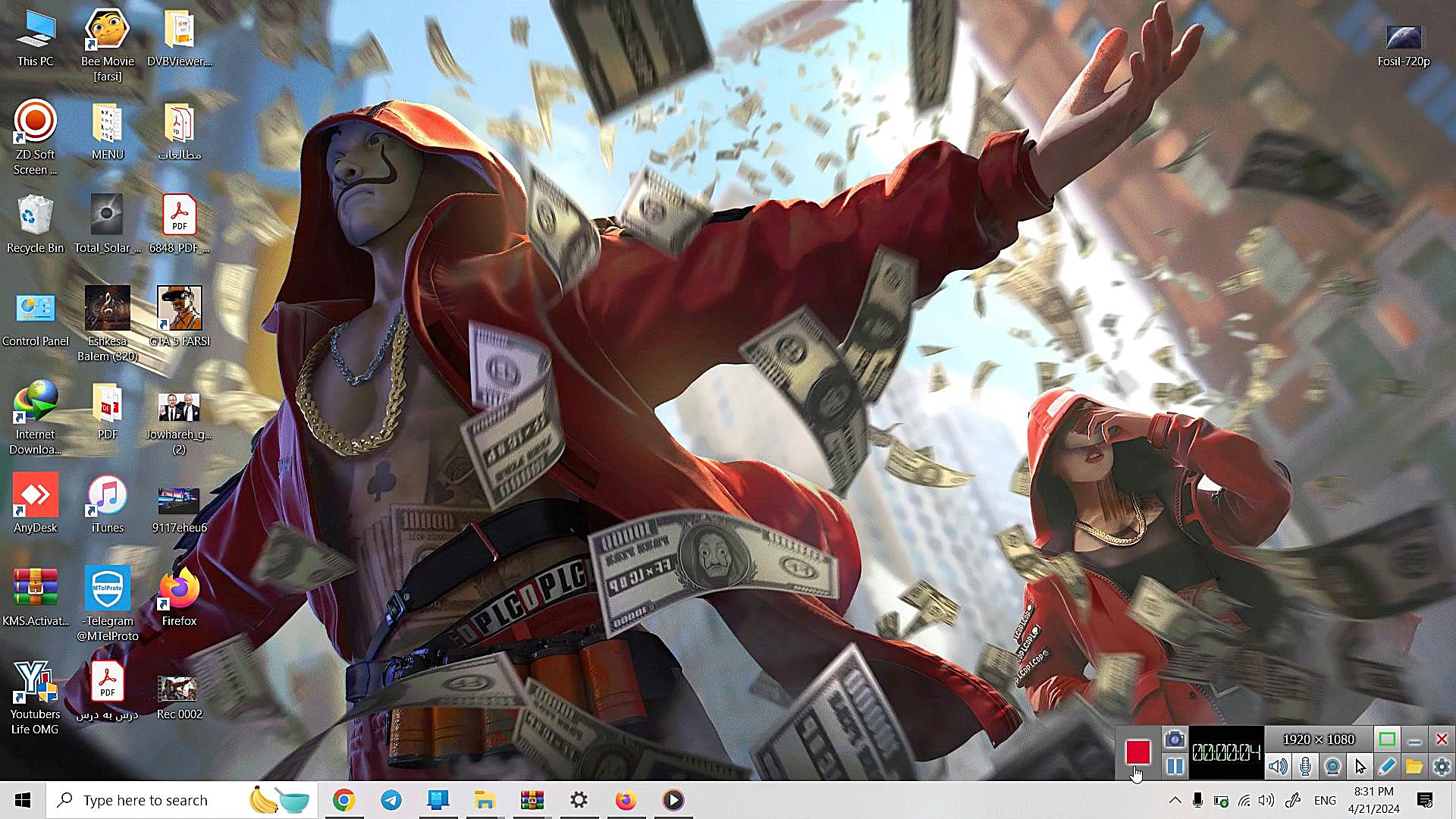The width and height of the screenshot is (1456, 819).
Task: Select the AnyDesk shortcut
Action: click(36, 504)
